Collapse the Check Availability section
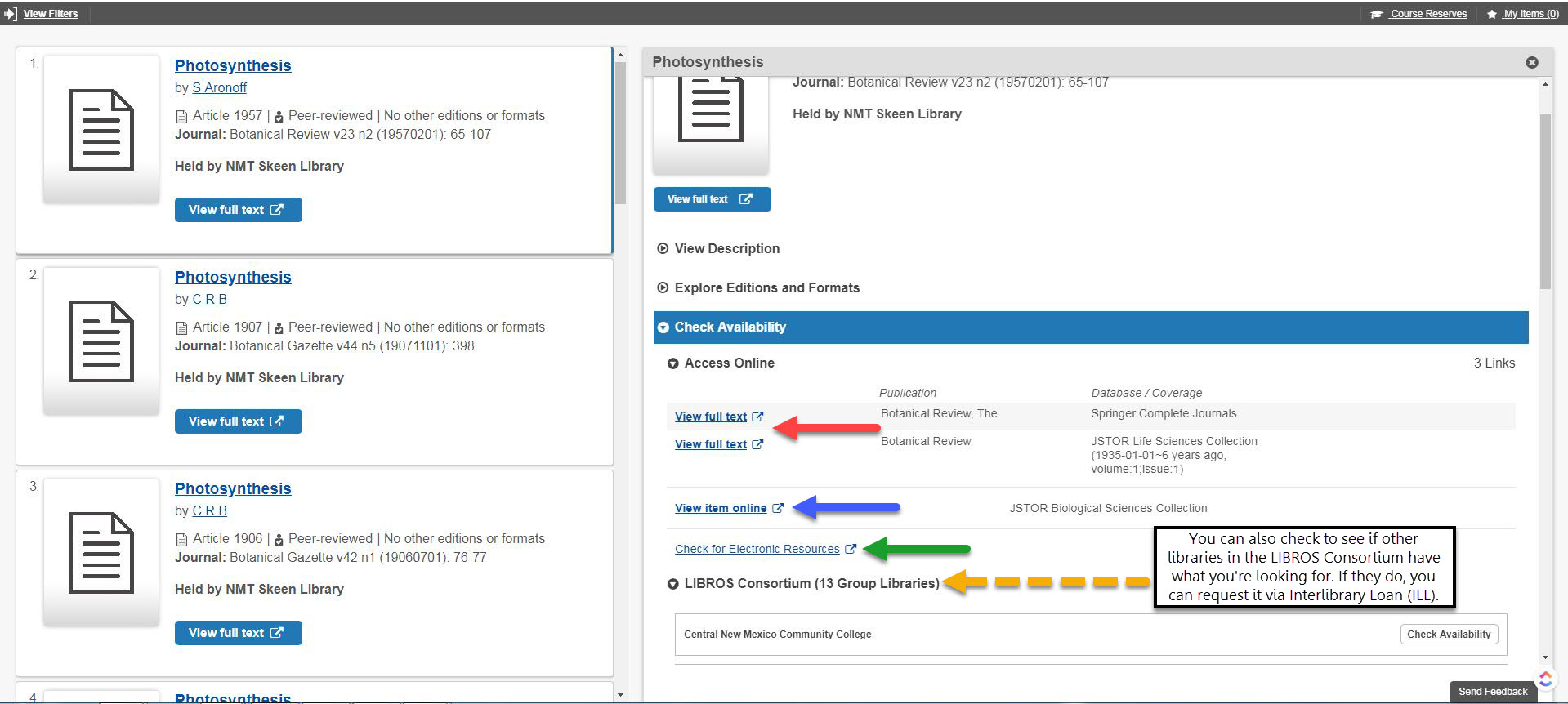The width and height of the screenshot is (1568, 704). pos(663,327)
